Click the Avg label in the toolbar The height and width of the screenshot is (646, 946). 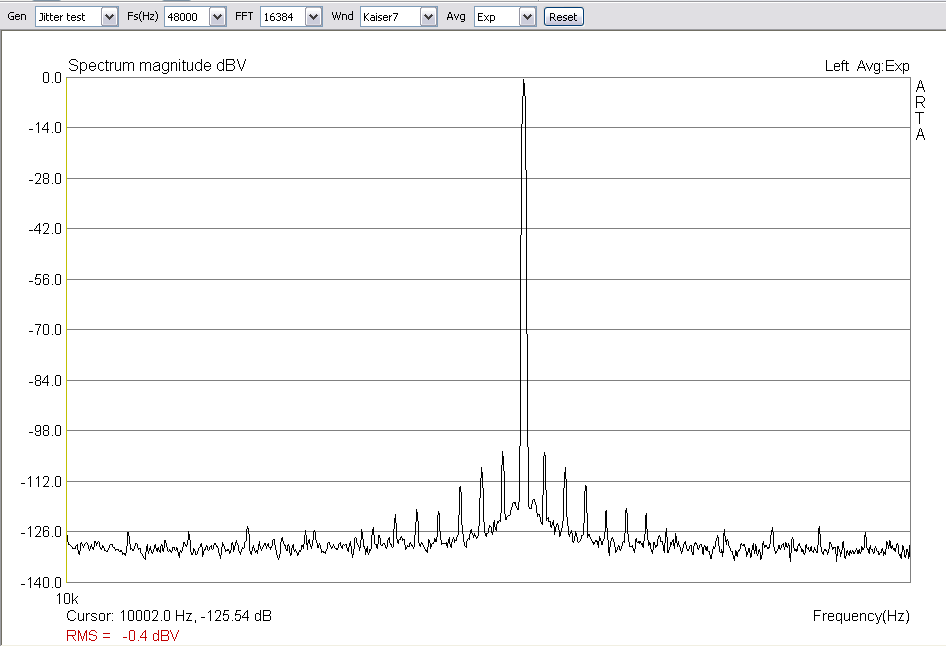pyautogui.click(x=456, y=16)
